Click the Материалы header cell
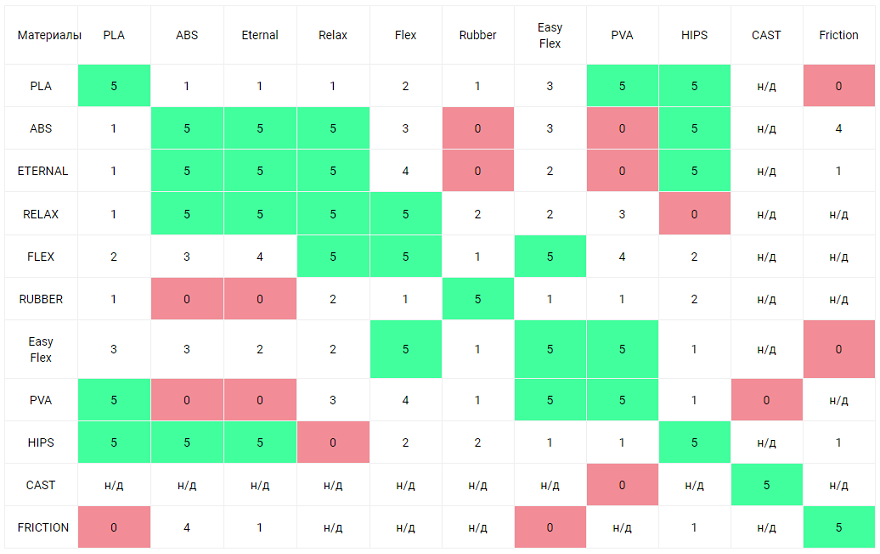 click(x=41, y=35)
